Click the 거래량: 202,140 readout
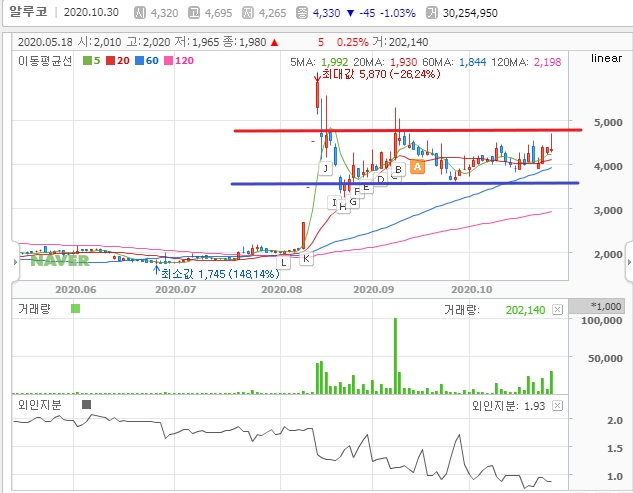The image size is (633, 493). (495, 310)
